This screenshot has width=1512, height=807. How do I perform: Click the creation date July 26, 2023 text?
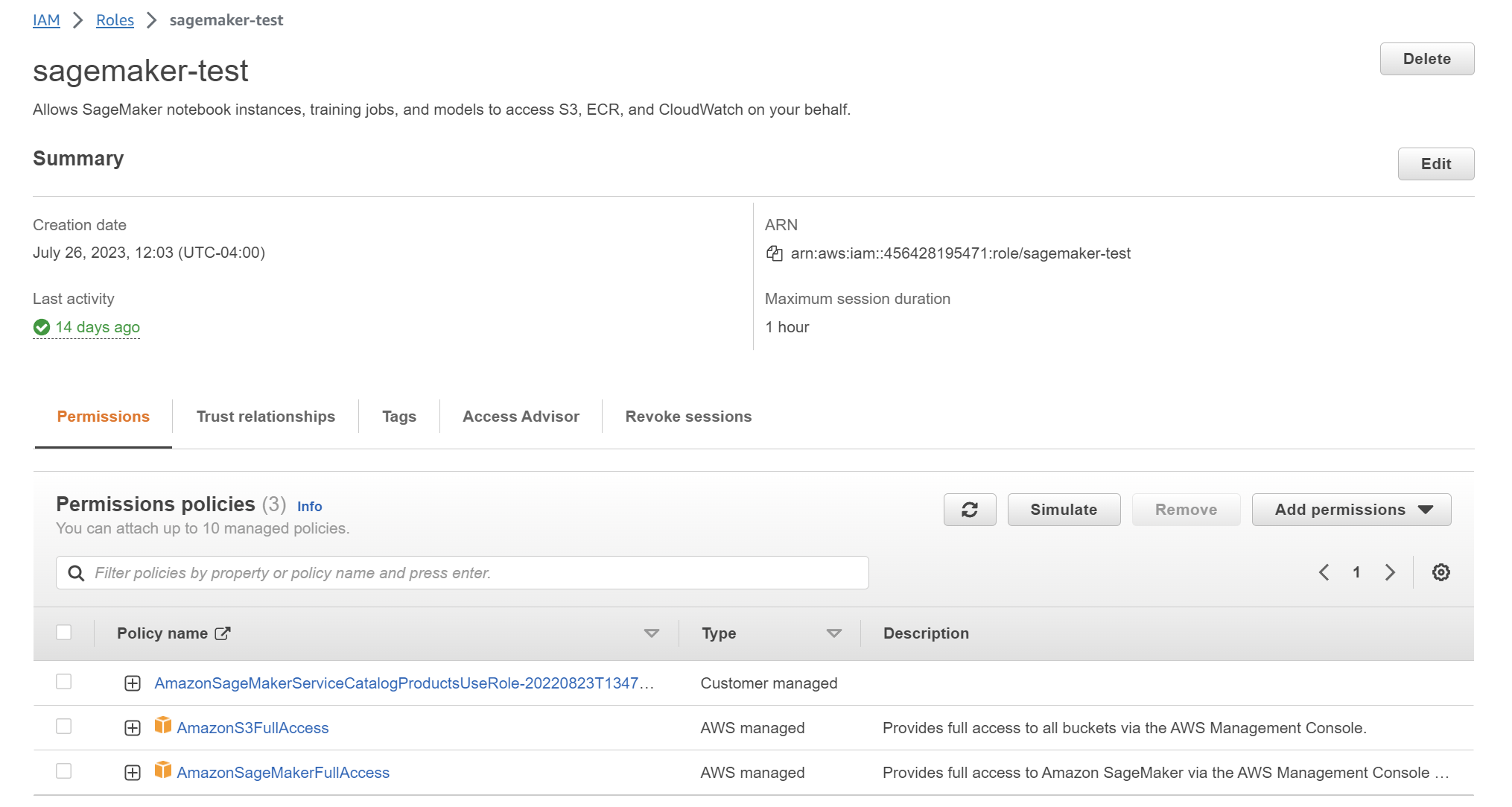tap(149, 253)
